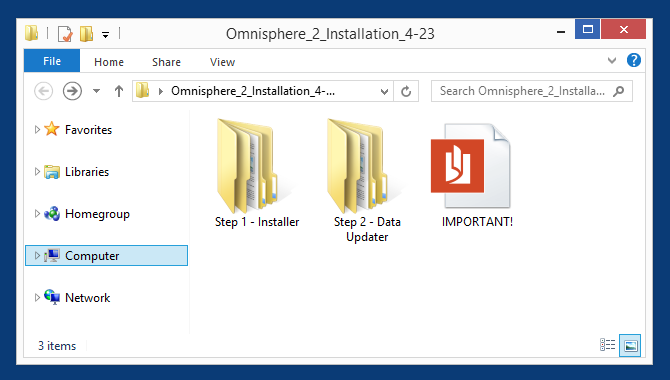Close the Explorer window
This screenshot has width=670, height=380.
click(x=623, y=29)
